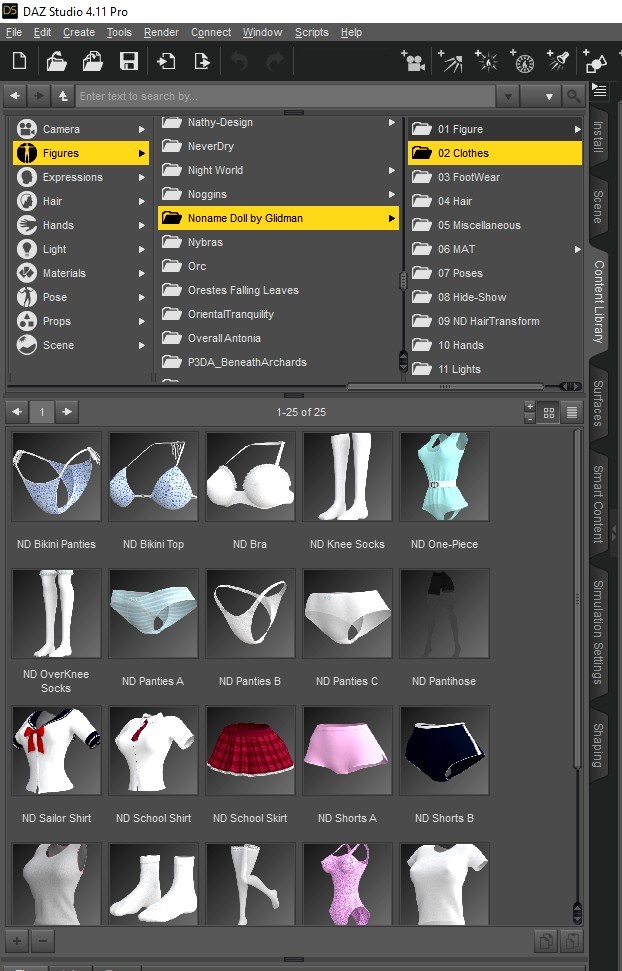Image resolution: width=622 pixels, height=971 pixels.
Task: Click the minus button at panel bottom
Action: pos(42,942)
